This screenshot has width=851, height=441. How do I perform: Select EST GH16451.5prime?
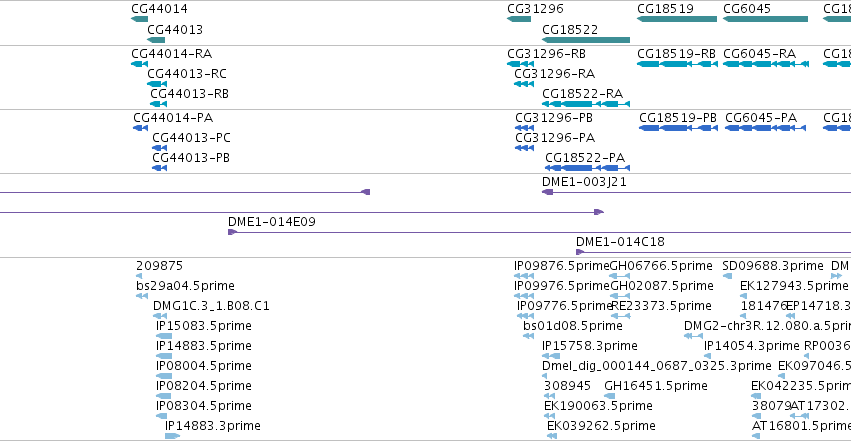coord(609,396)
